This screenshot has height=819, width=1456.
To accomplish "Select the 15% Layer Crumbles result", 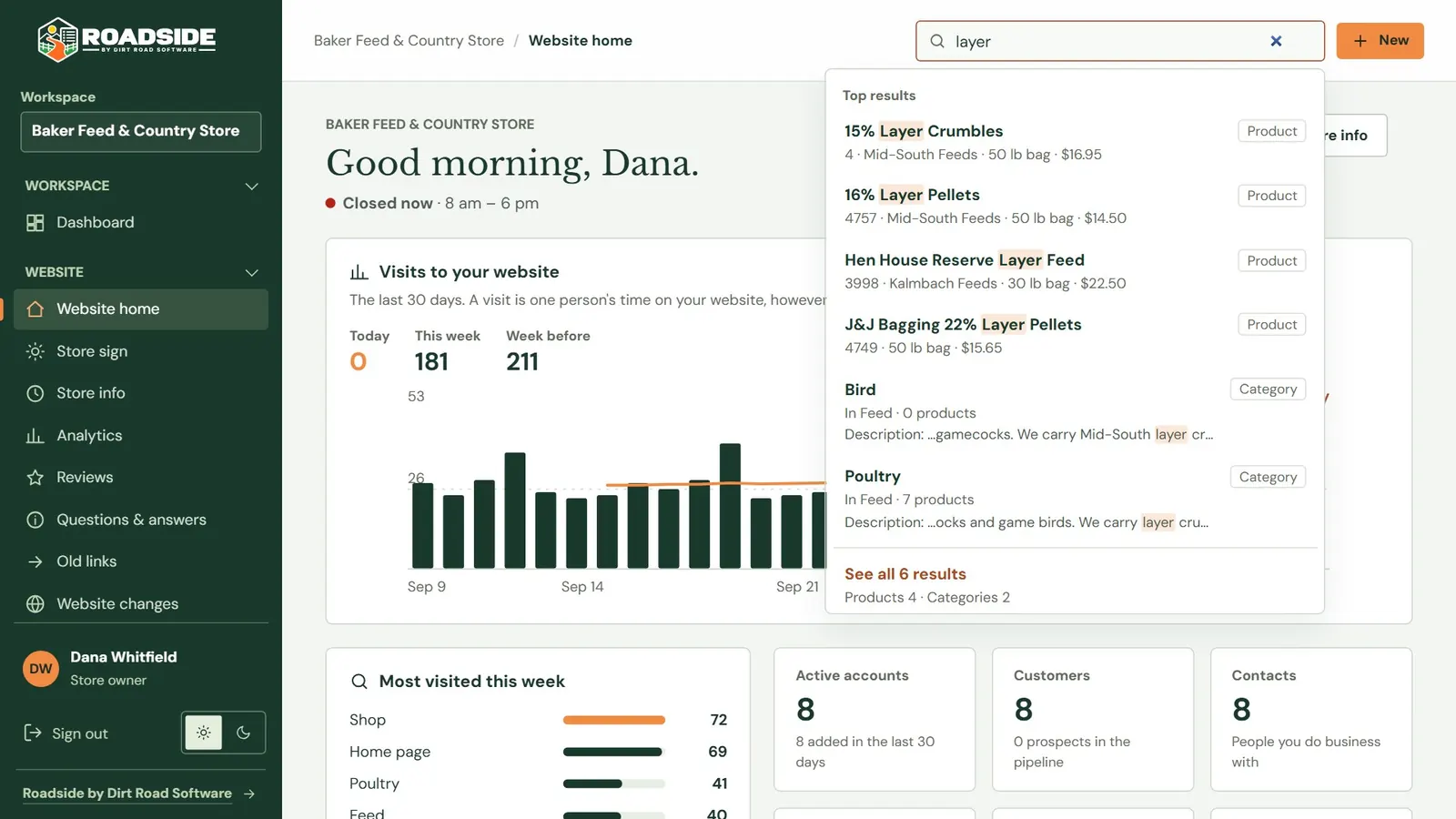I will point(1075,142).
